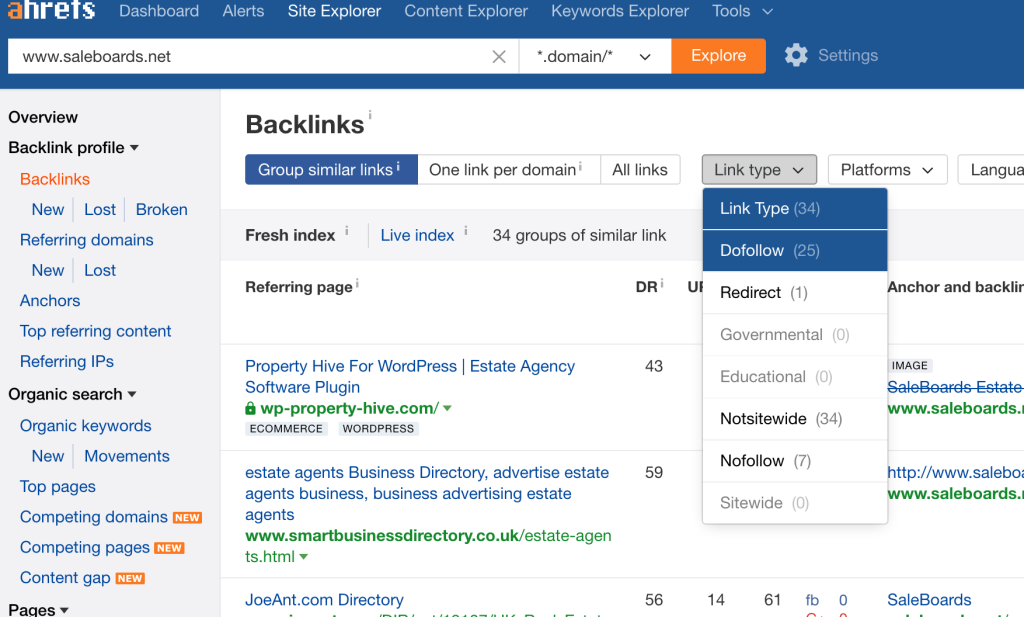Click the green padlock icon by wp-property-hive.com
This screenshot has width=1024, height=617.
tap(250, 409)
